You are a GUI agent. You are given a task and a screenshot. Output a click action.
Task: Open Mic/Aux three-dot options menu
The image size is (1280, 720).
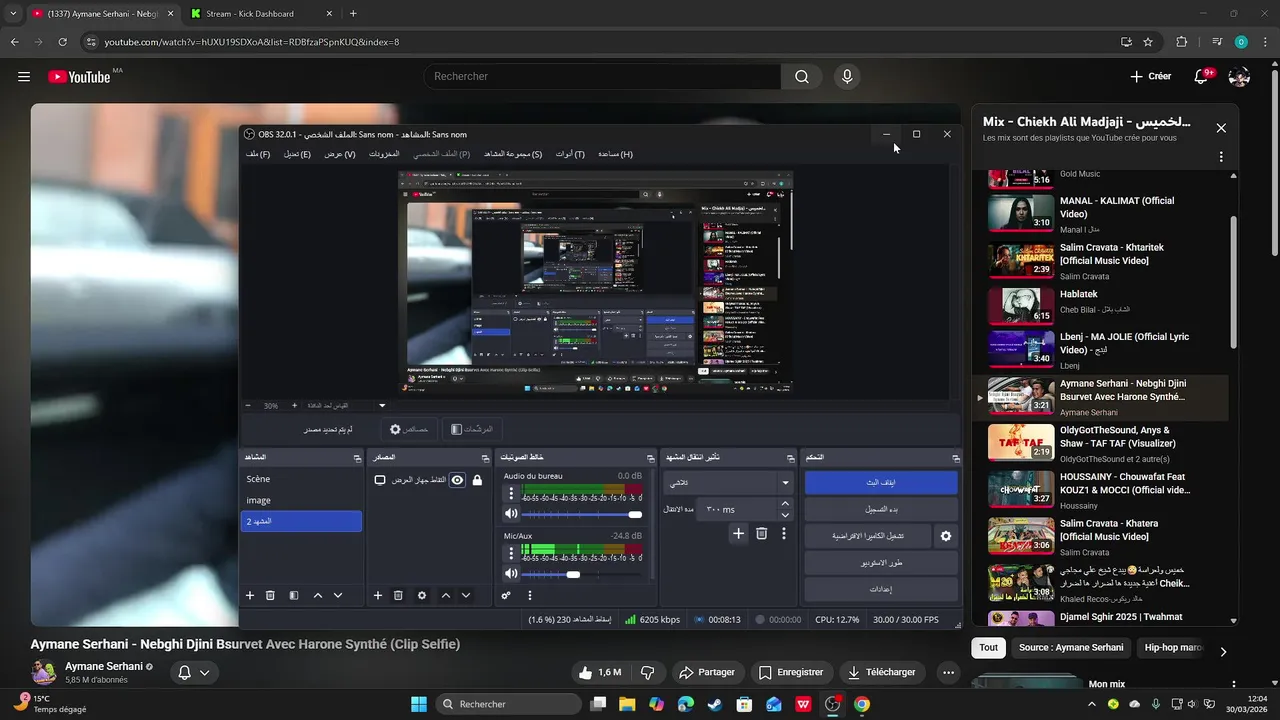[511, 553]
